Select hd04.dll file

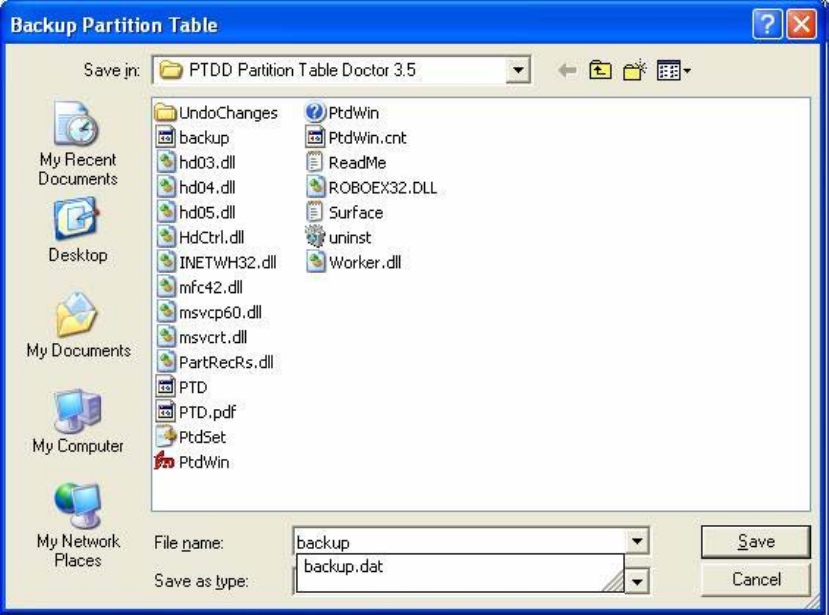[x=196, y=187]
